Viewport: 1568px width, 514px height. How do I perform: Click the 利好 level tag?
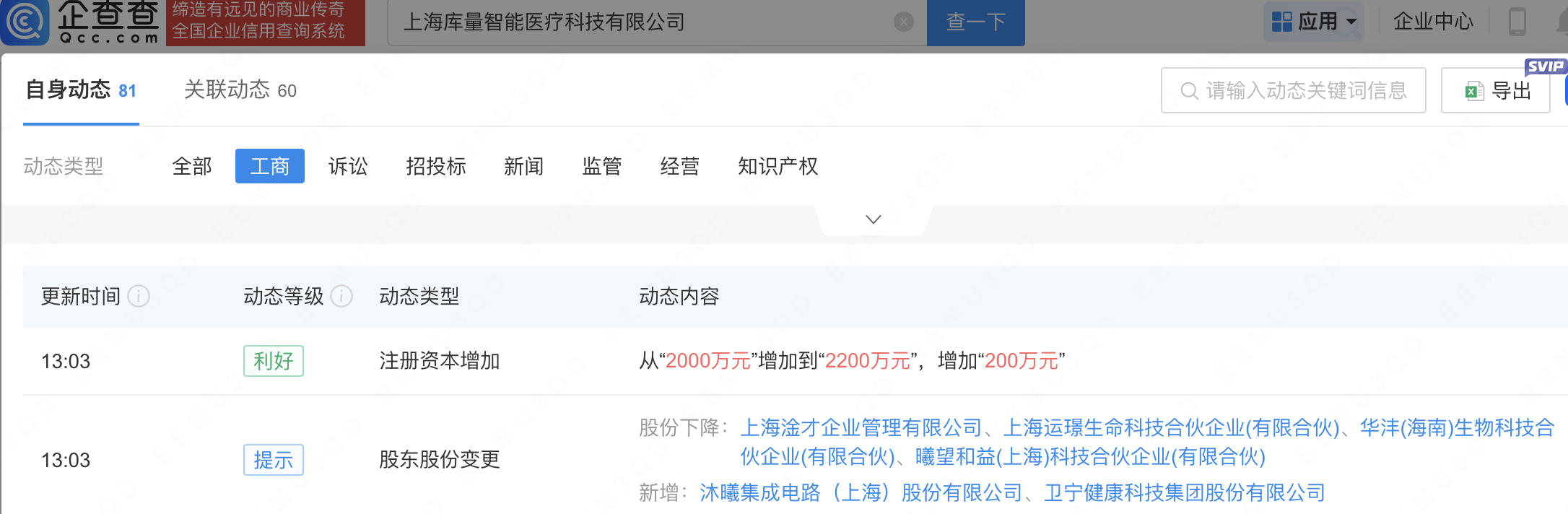[273, 361]
